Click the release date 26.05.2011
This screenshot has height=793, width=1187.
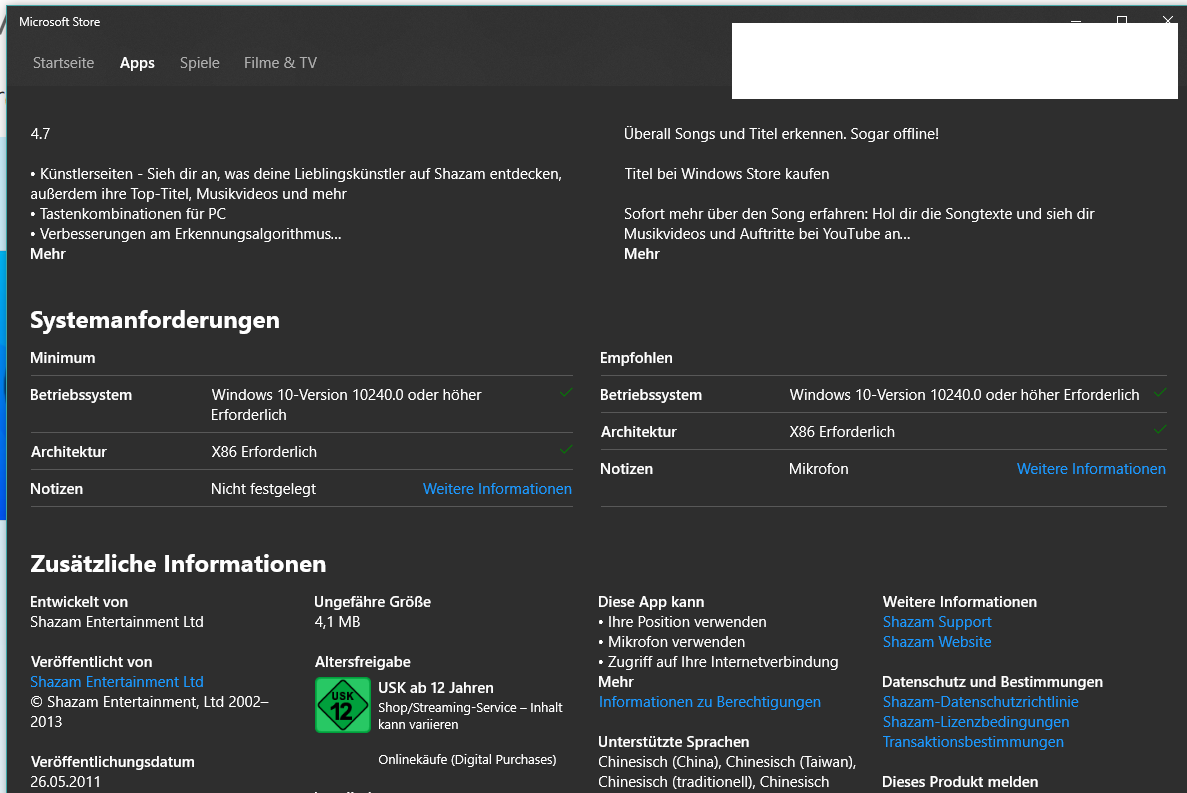(x=65, y=782)
